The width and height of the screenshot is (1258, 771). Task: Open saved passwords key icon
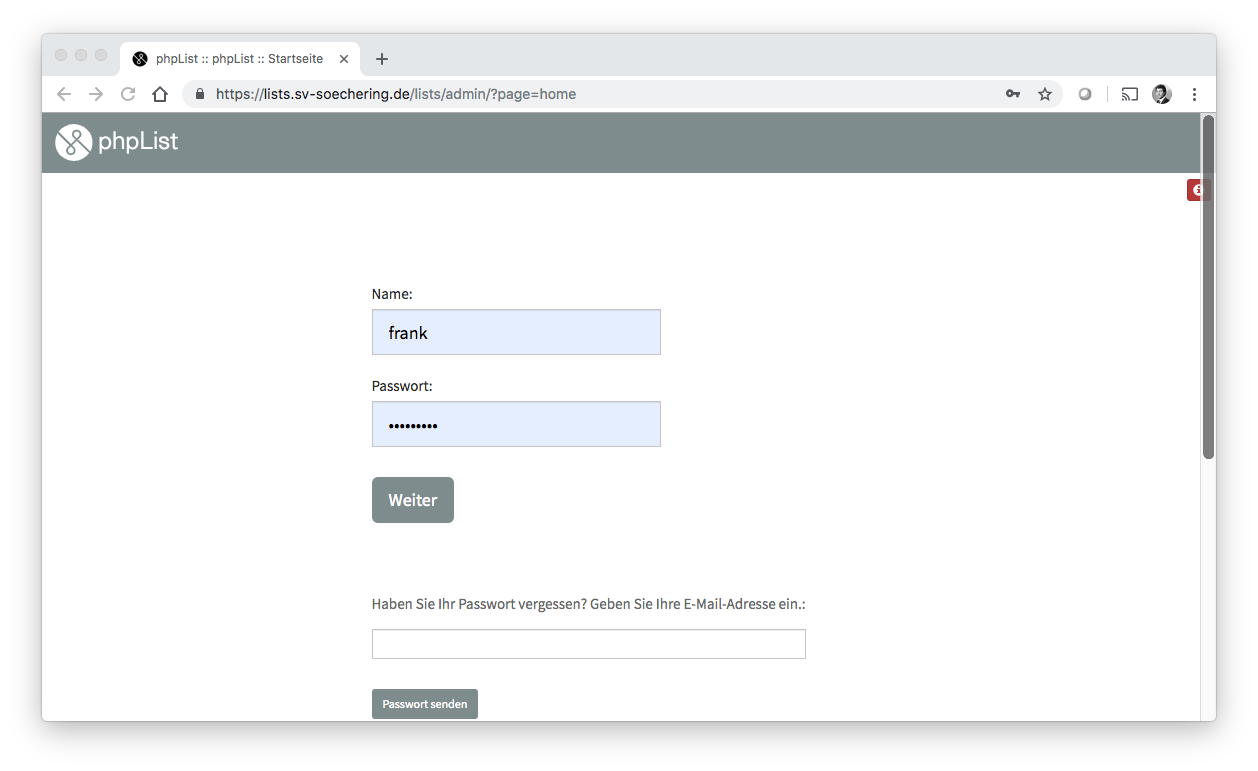click(1013, 94)
